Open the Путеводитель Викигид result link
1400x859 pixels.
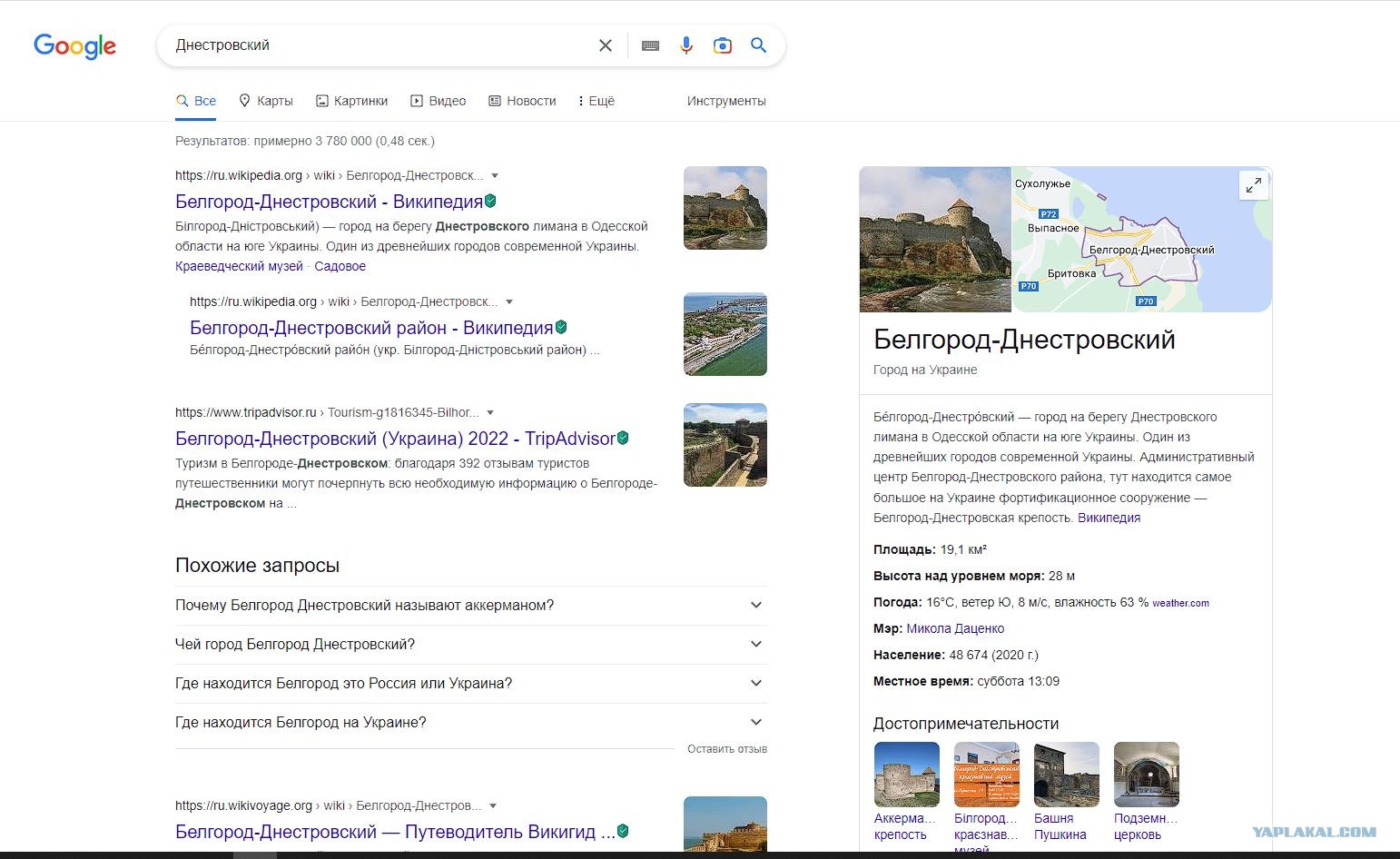[x=395, y=832]
